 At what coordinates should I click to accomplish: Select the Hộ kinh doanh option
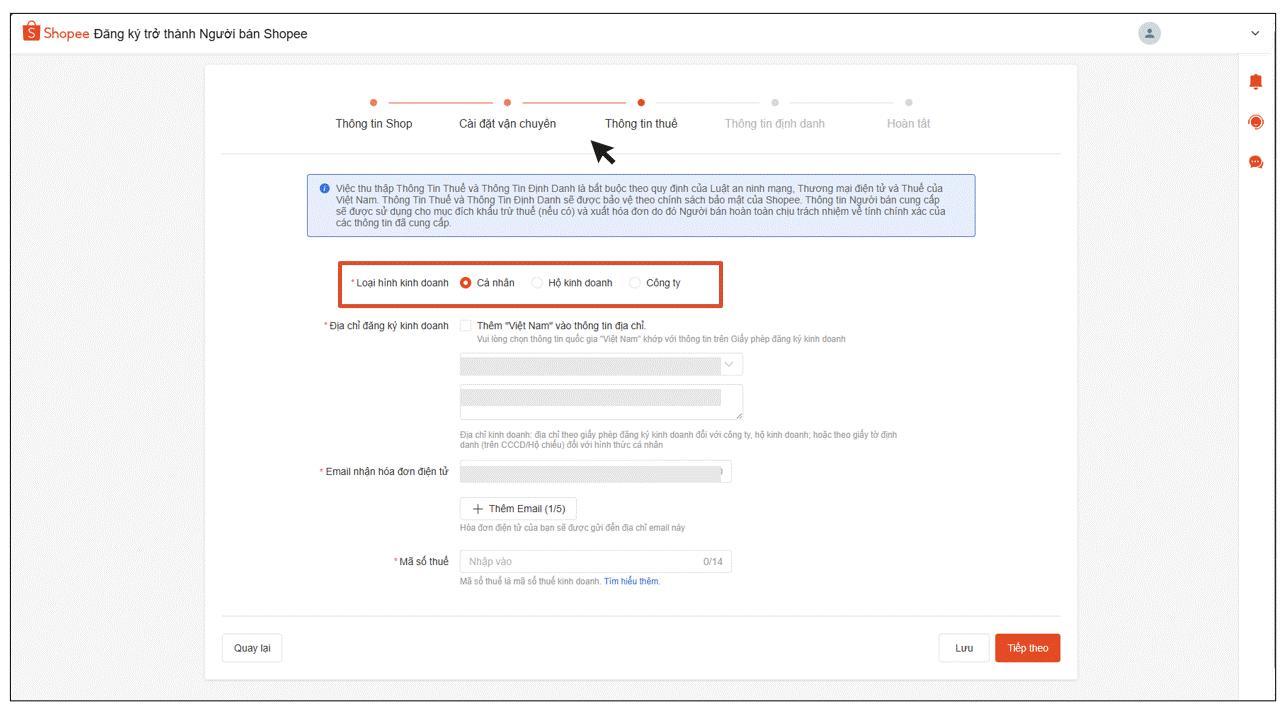tap(537, 283)
